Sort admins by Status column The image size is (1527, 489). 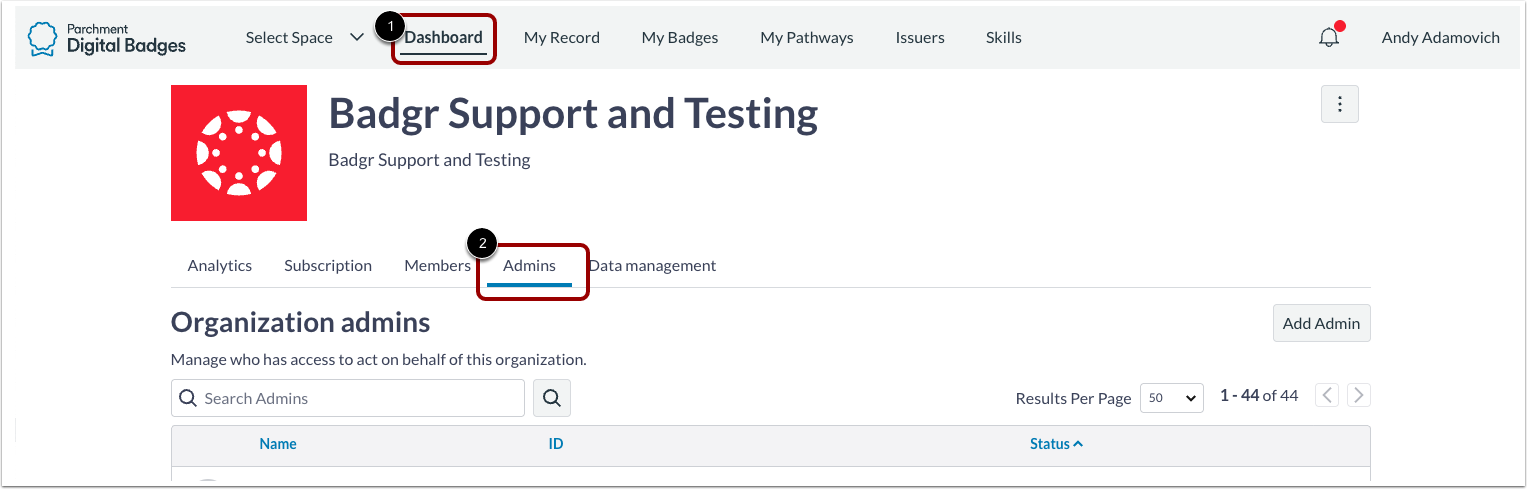pos(1056,444)
